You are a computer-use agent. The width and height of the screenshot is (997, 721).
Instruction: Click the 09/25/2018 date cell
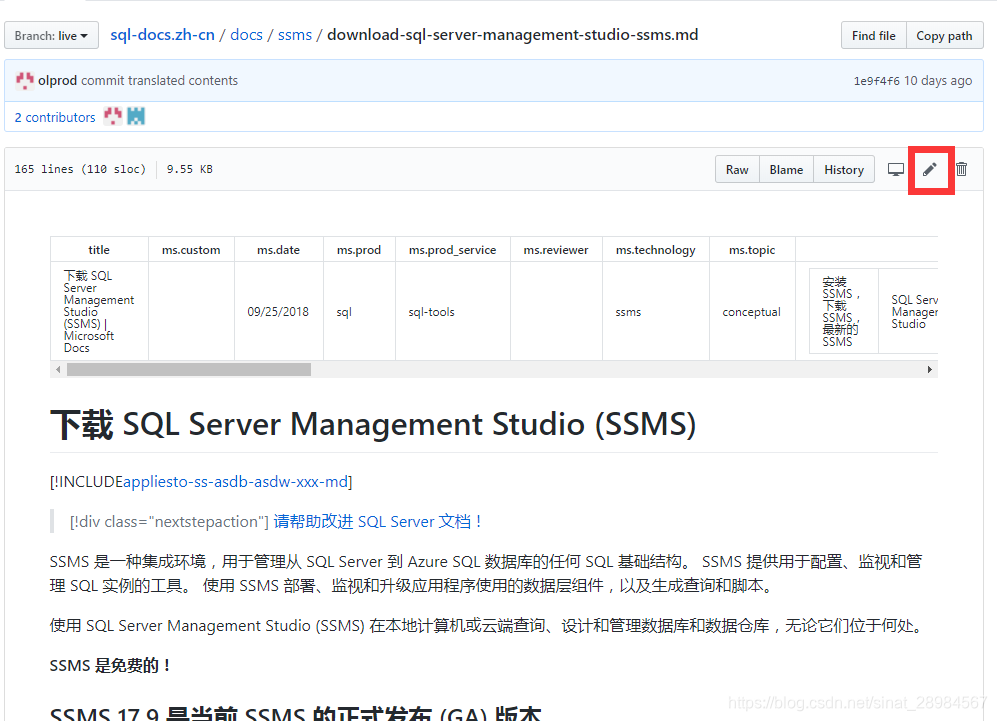[x=278, y=312]
